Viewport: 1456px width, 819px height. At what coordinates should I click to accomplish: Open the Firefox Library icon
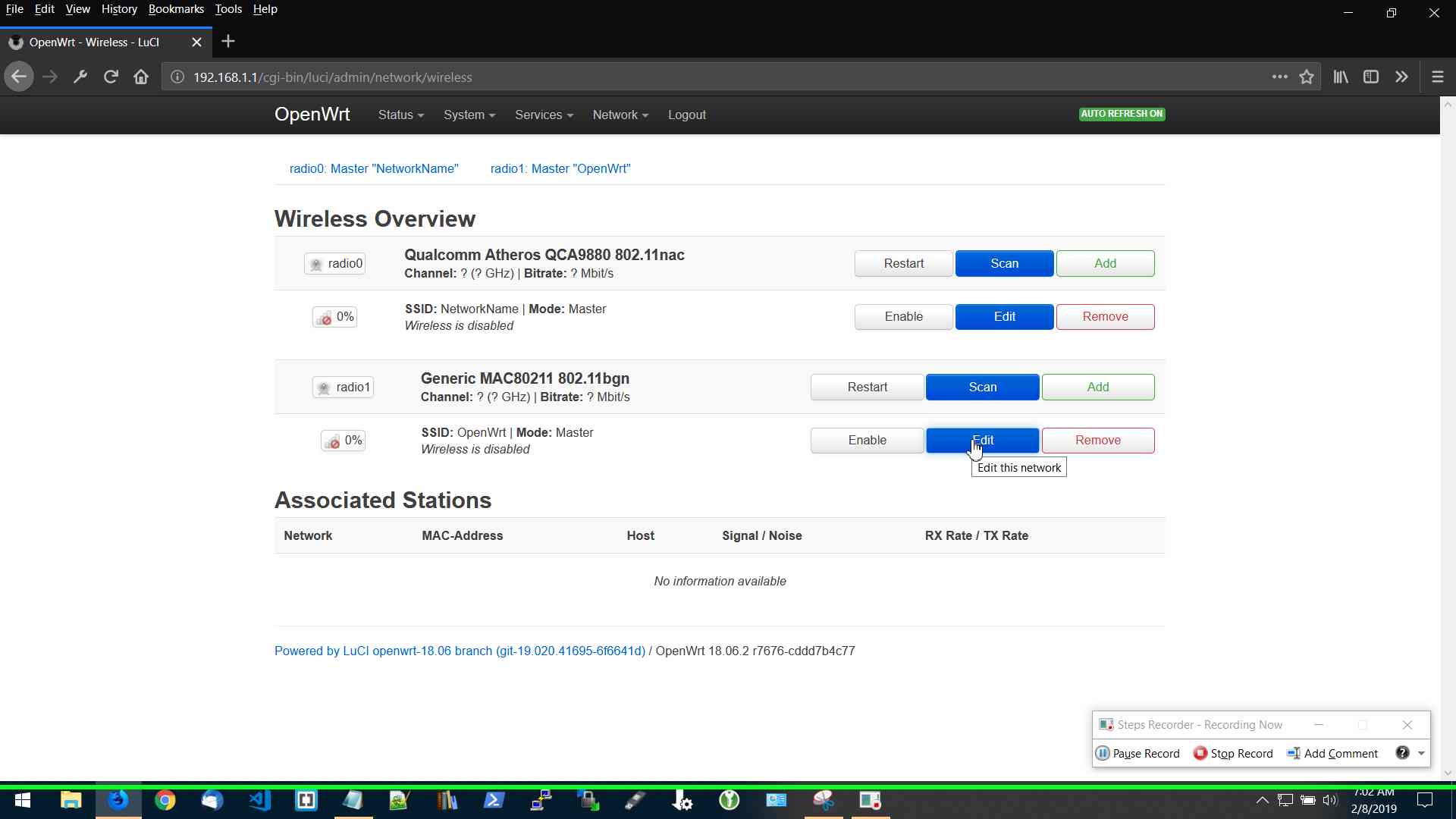[1341, 77]
